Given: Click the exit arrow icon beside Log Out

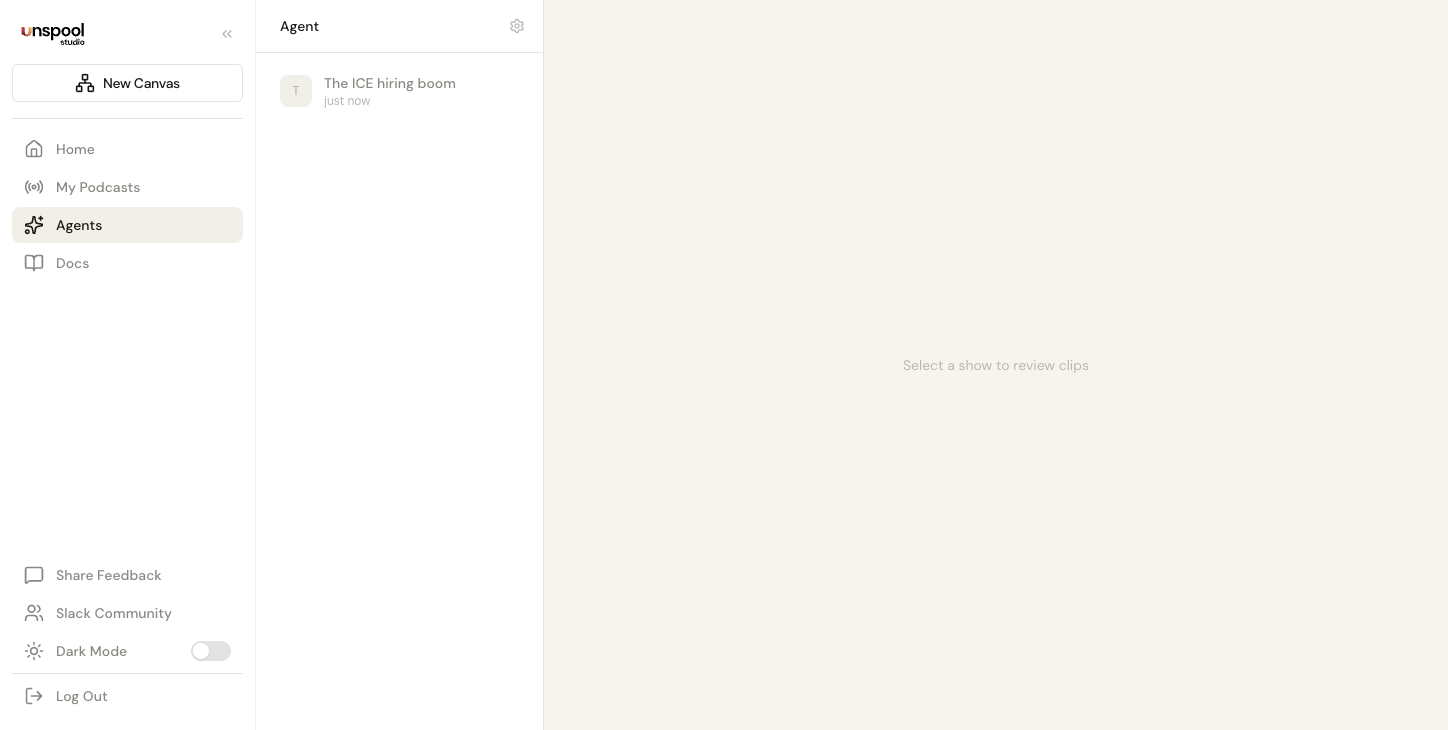Looking at the screenshot, I should coord(34,696).
